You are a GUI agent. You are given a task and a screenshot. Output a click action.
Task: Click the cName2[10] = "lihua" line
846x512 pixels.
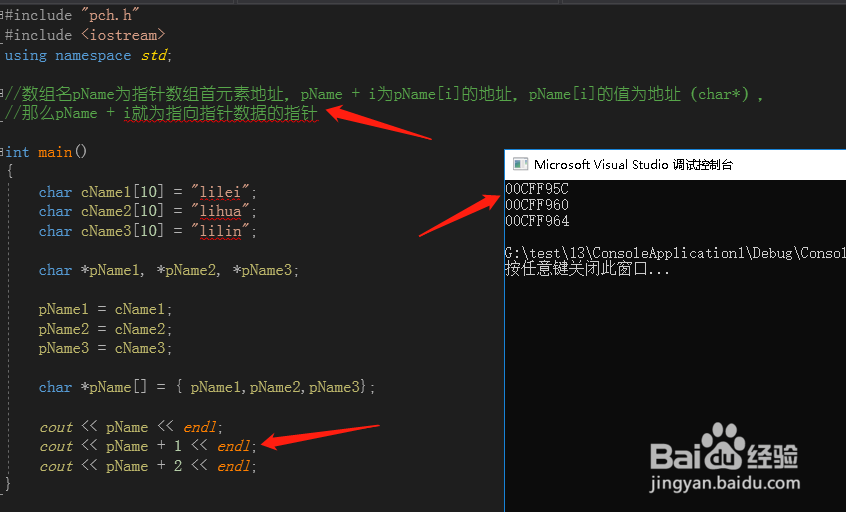pyautogui.click(x=147, y=211)
